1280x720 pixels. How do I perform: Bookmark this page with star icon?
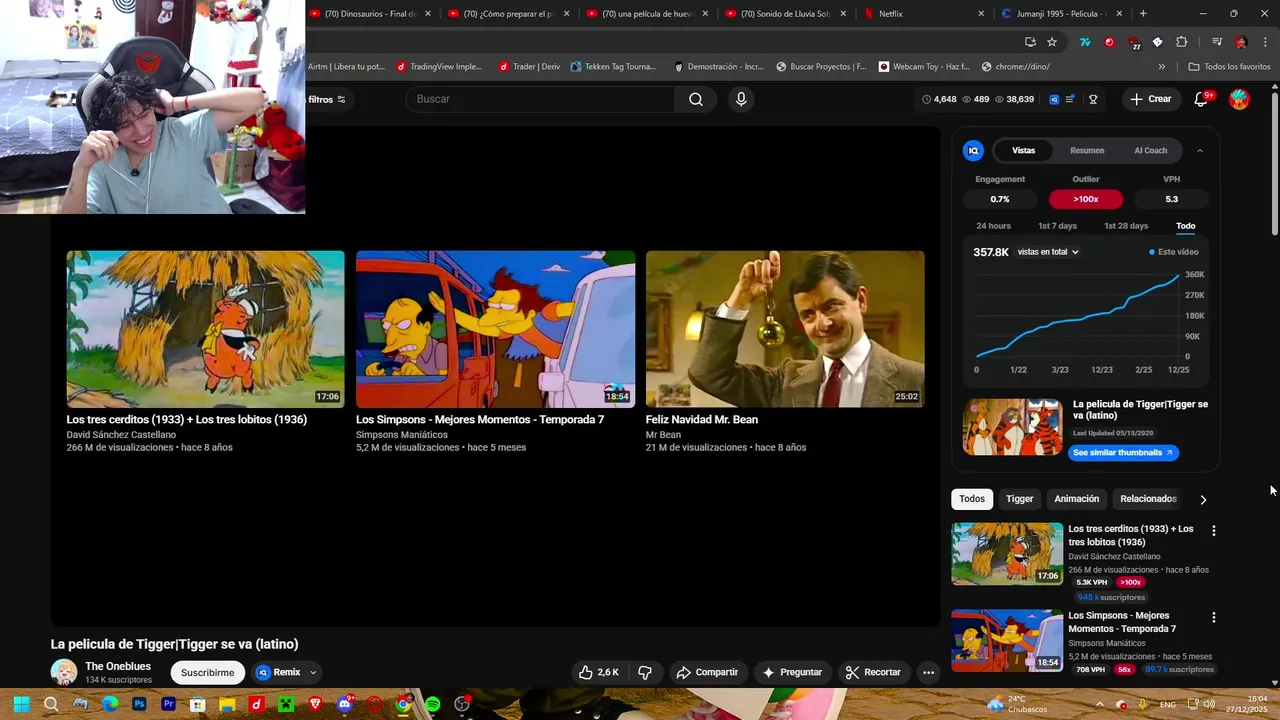[1052, 42]
